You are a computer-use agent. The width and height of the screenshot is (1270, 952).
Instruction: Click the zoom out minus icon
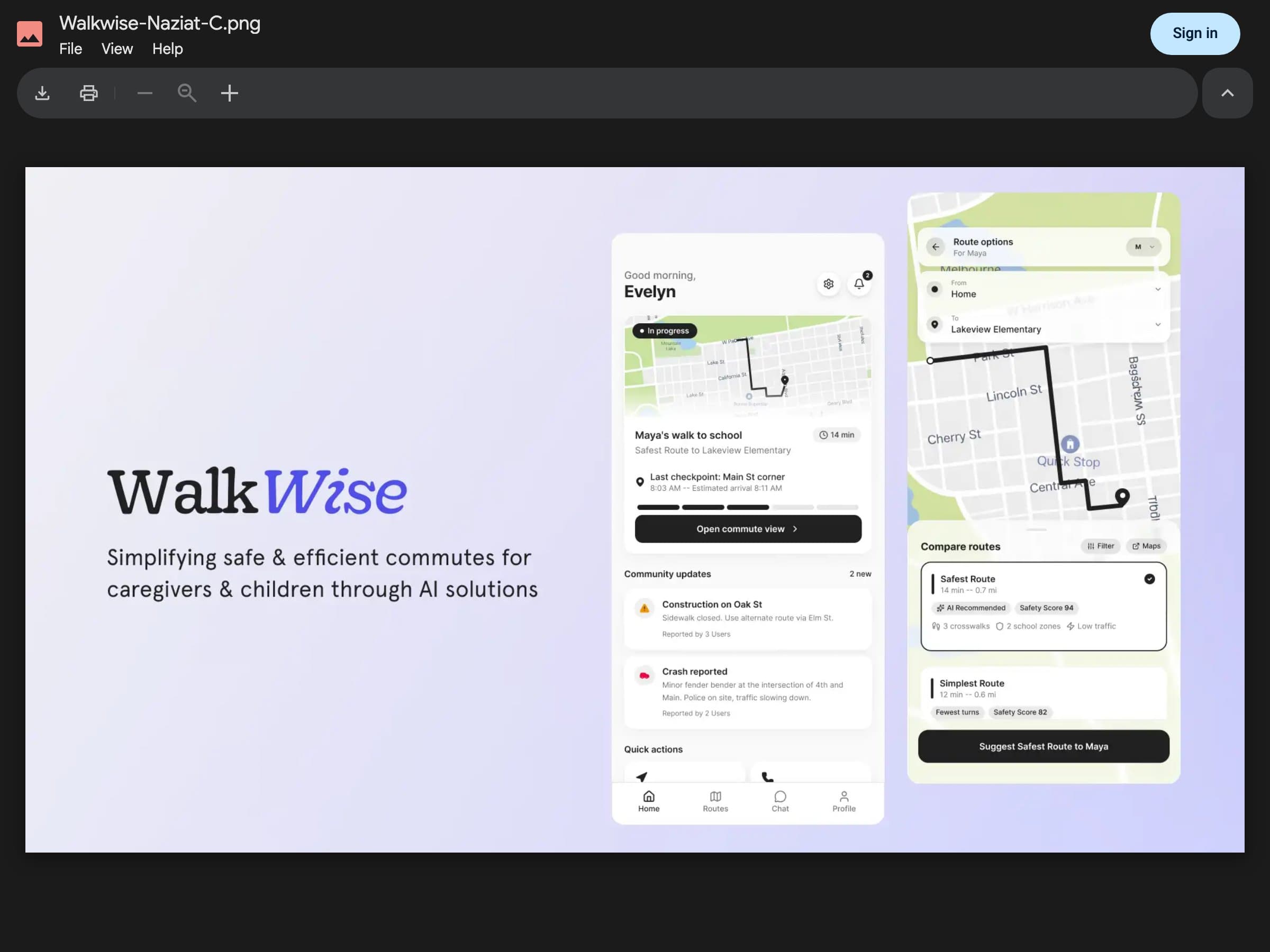(144, 93)
